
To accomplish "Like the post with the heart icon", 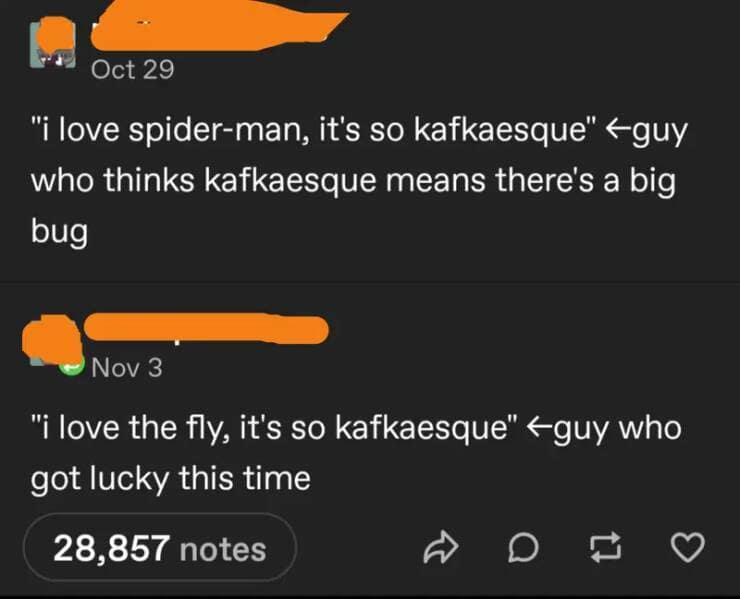I will 688,548.
